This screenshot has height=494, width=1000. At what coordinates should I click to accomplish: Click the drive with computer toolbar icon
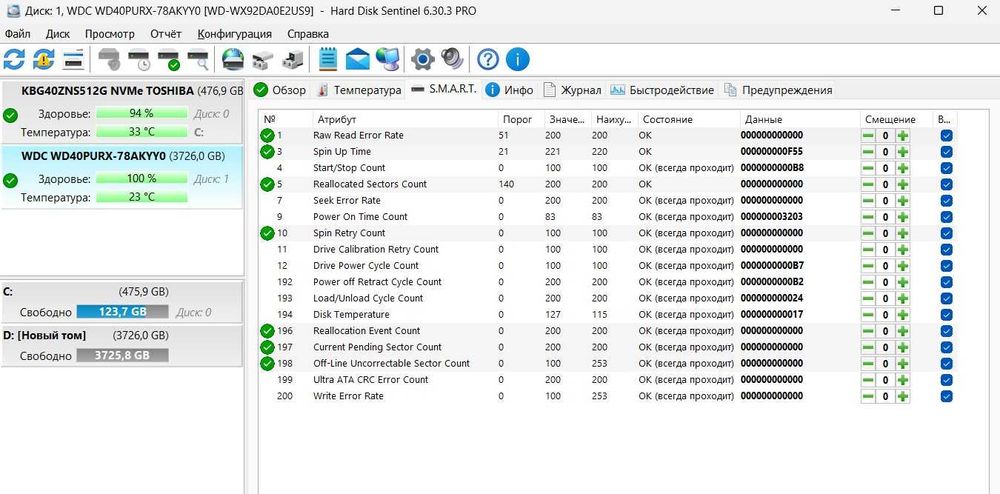click(x=293, y=60)
